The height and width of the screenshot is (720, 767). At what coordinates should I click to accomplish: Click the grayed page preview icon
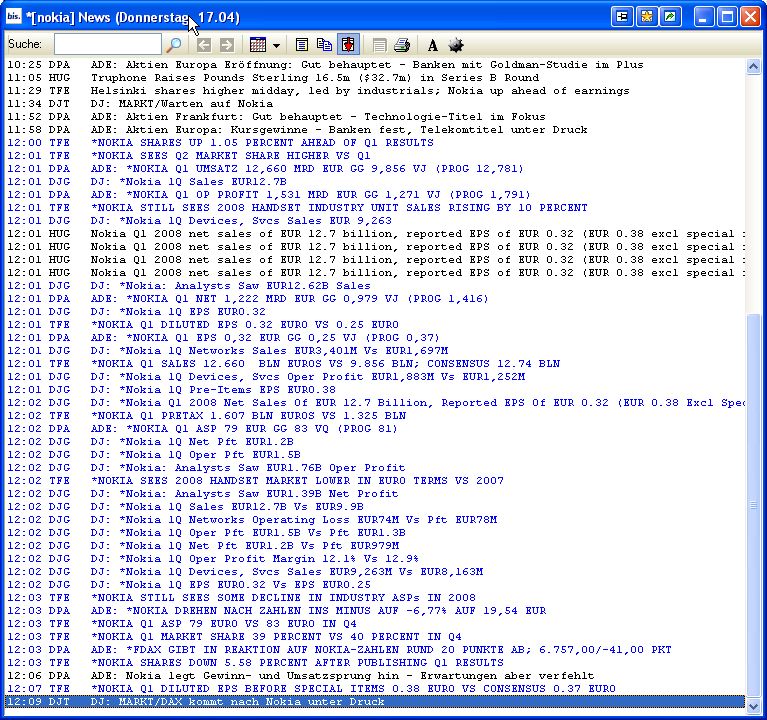coord(379,45)
